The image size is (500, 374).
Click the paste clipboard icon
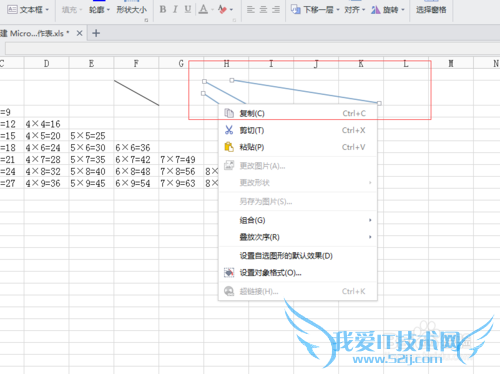[x=229, y=147]
